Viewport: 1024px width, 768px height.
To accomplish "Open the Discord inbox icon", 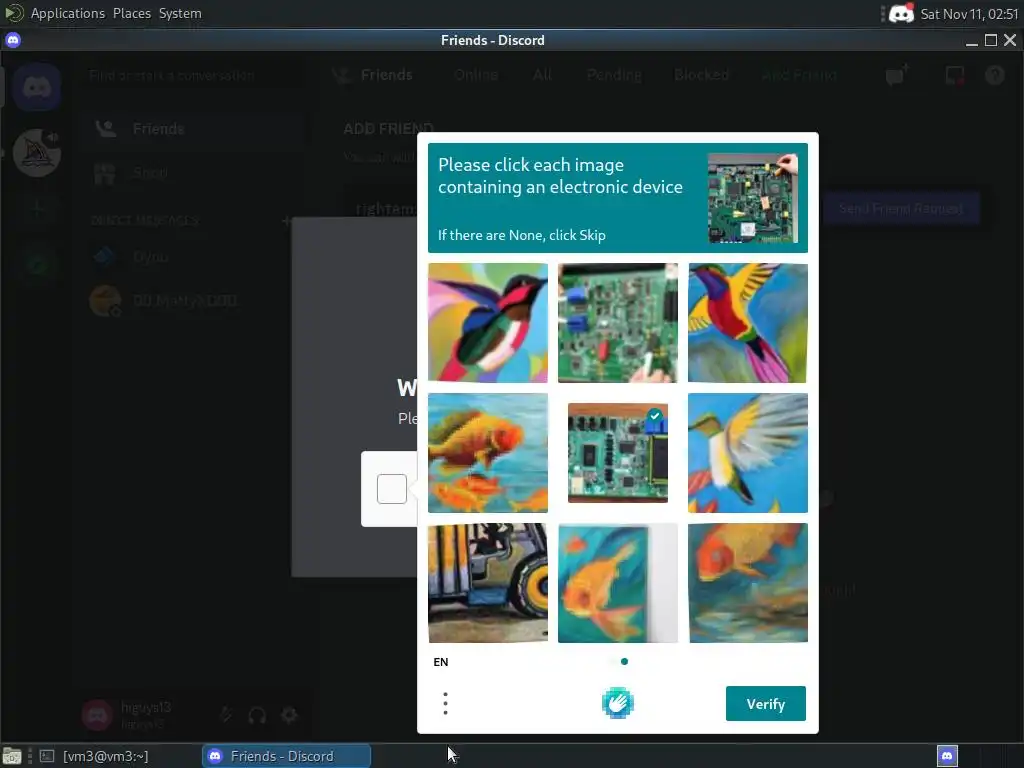I will point(954,75).
